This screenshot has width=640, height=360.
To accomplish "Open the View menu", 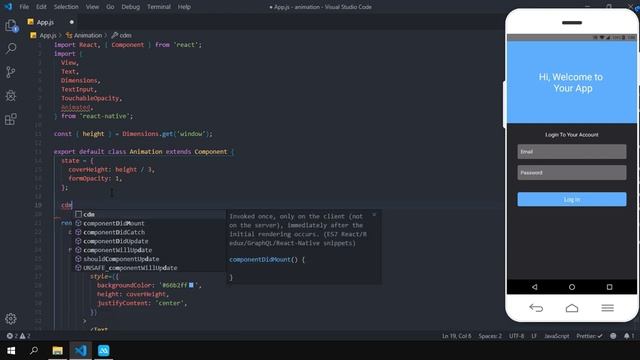I will 92,7.
